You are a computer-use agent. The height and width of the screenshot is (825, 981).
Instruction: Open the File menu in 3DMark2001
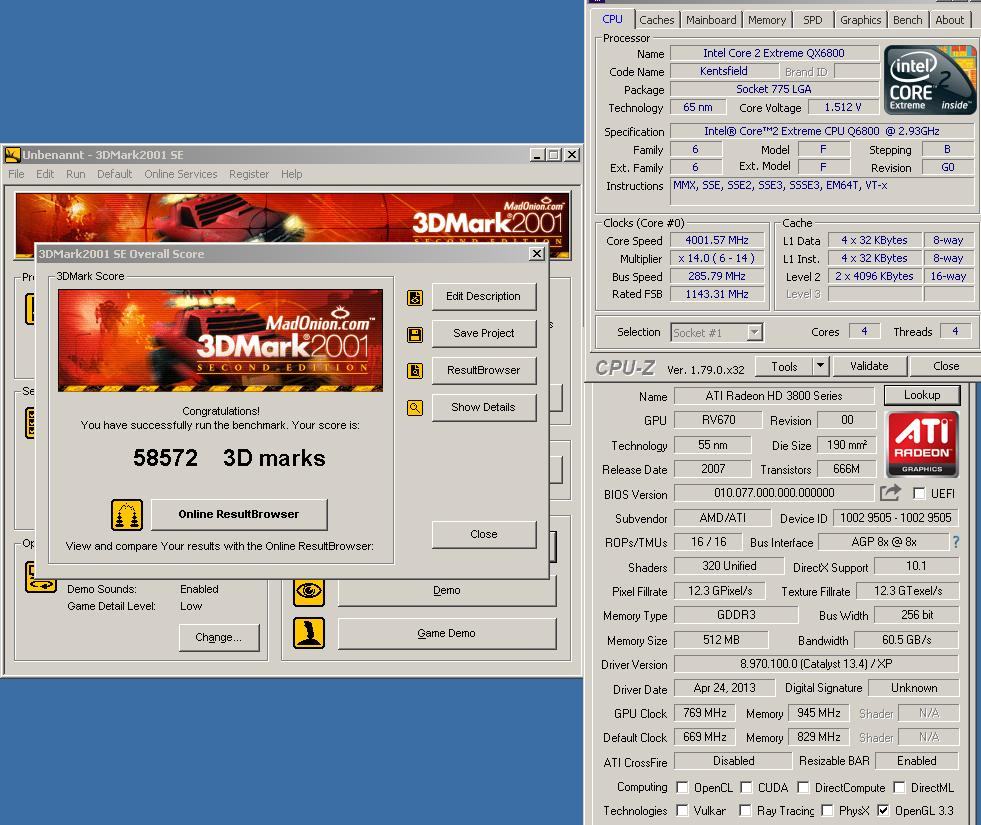pyautogui.click(x=16, y=174)
